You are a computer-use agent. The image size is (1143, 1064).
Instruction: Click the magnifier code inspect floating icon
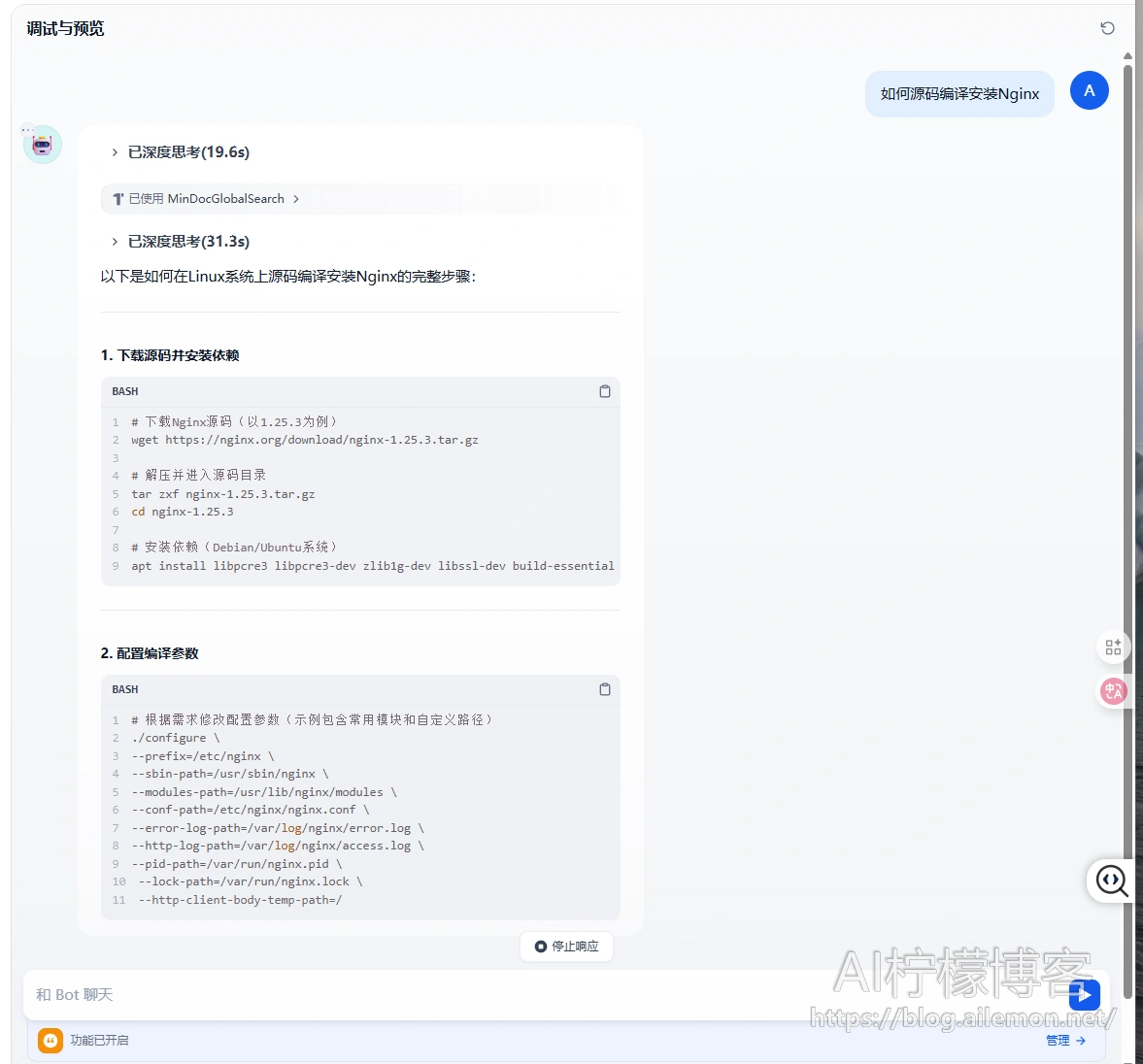[1111, 881]
